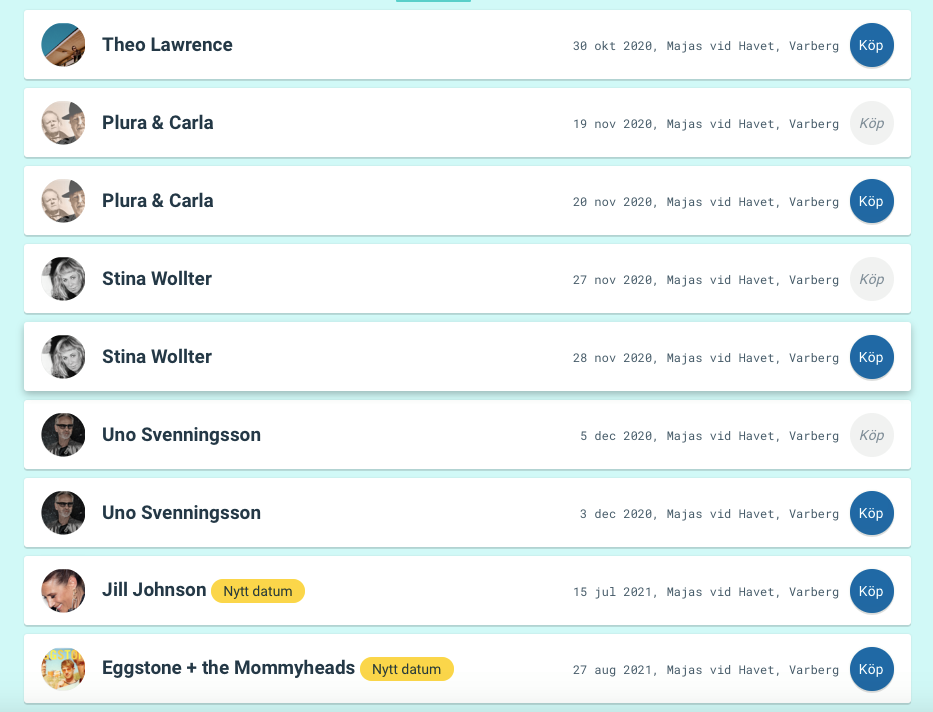Click the greyed Köp for Plura & Carla 19 nov
933x712 pixels.
(x=871, y=123)
